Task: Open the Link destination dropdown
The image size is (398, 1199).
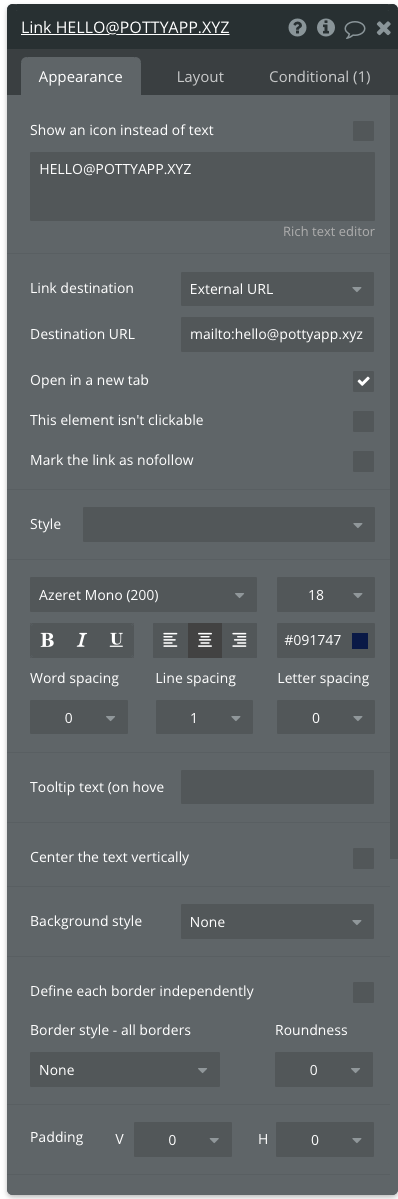Action: (x=277, y=289)
